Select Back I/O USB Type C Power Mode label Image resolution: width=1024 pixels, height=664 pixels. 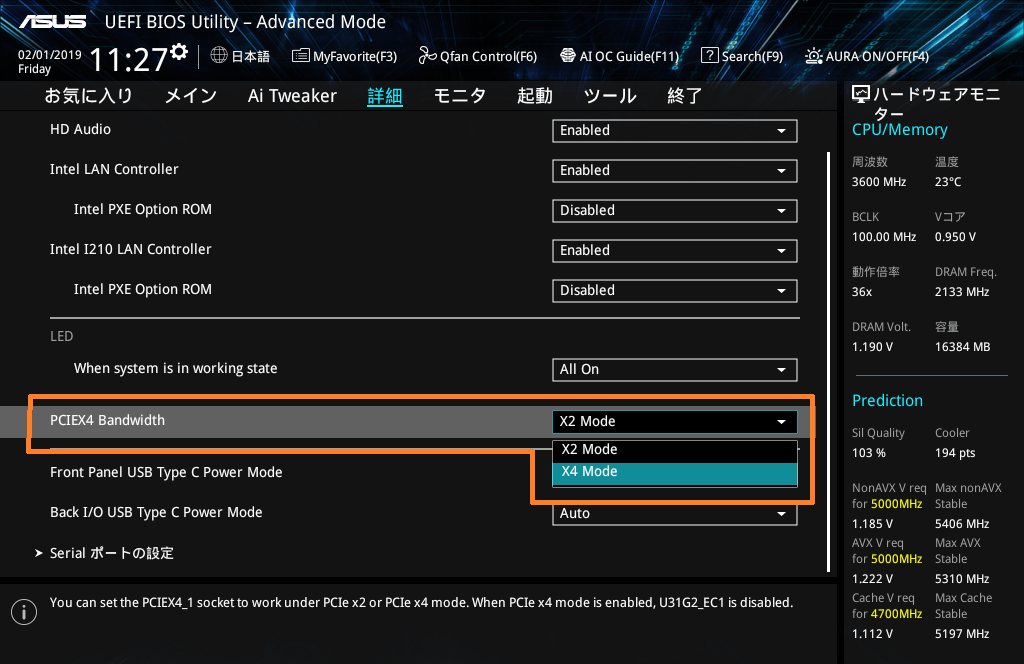(x=156, y=513)
